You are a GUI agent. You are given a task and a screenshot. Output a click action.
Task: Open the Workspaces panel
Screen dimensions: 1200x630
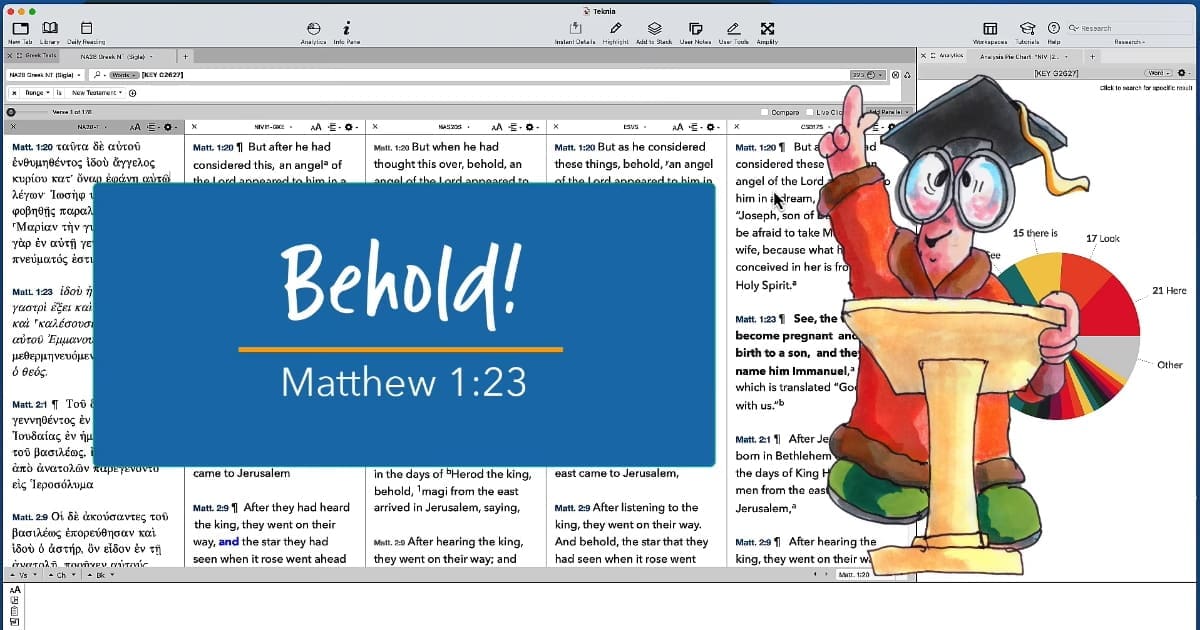(x=990, y=29)
